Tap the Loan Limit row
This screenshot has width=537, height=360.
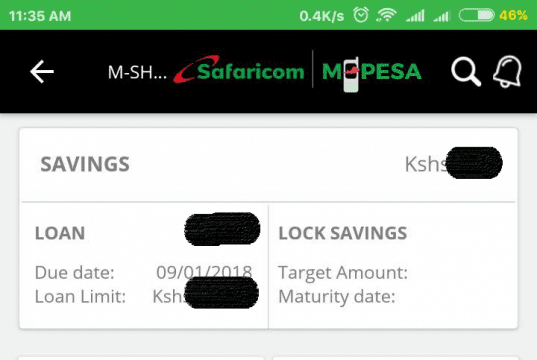(x=146, y=296)
